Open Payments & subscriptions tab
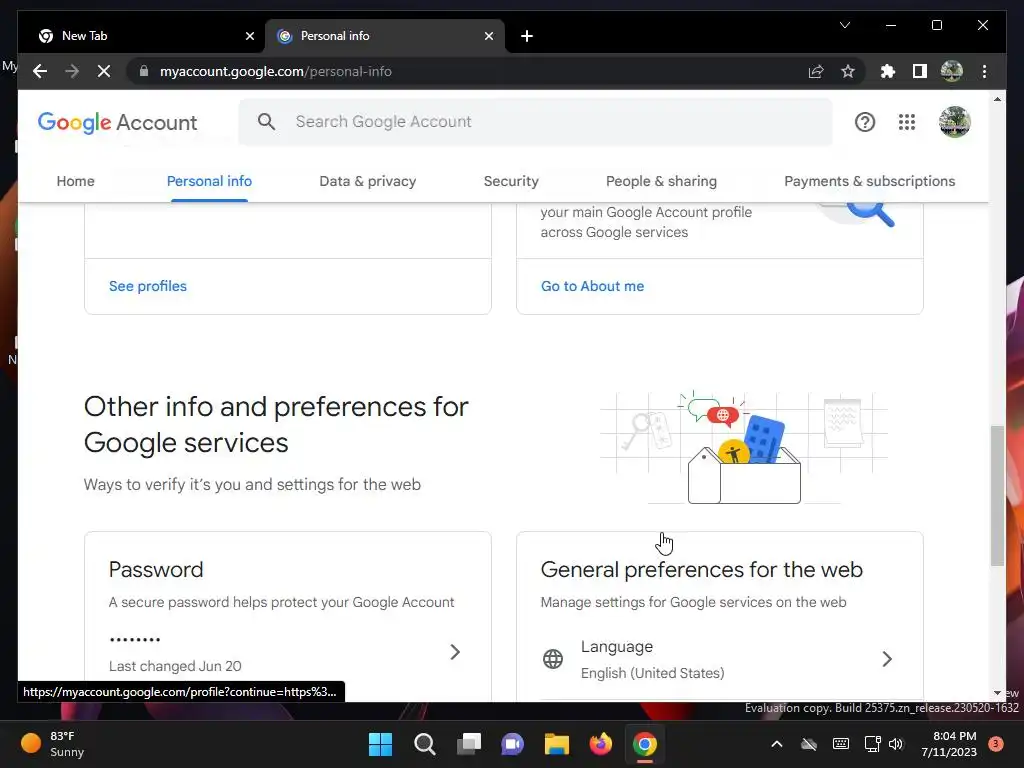Screen dimensions: 1024x768 870,181
